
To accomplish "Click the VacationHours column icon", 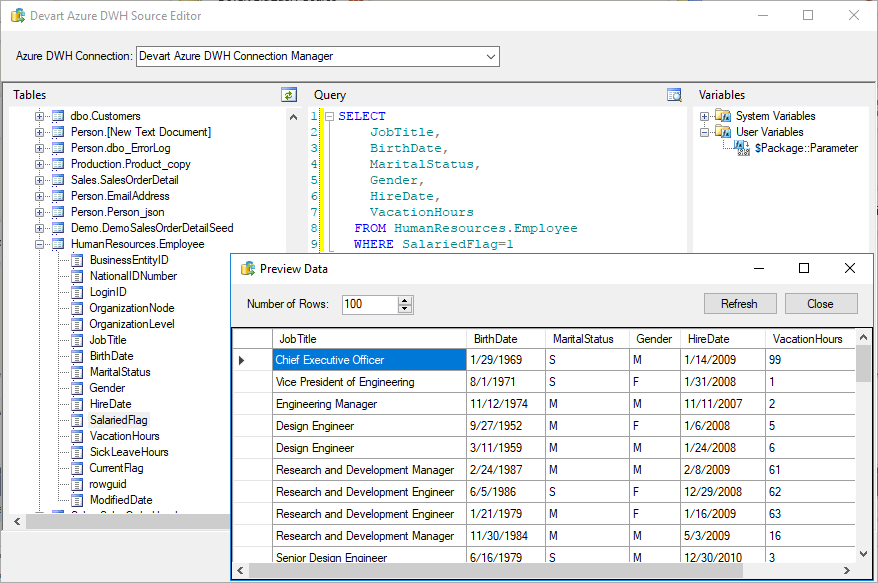I will 76,435.
